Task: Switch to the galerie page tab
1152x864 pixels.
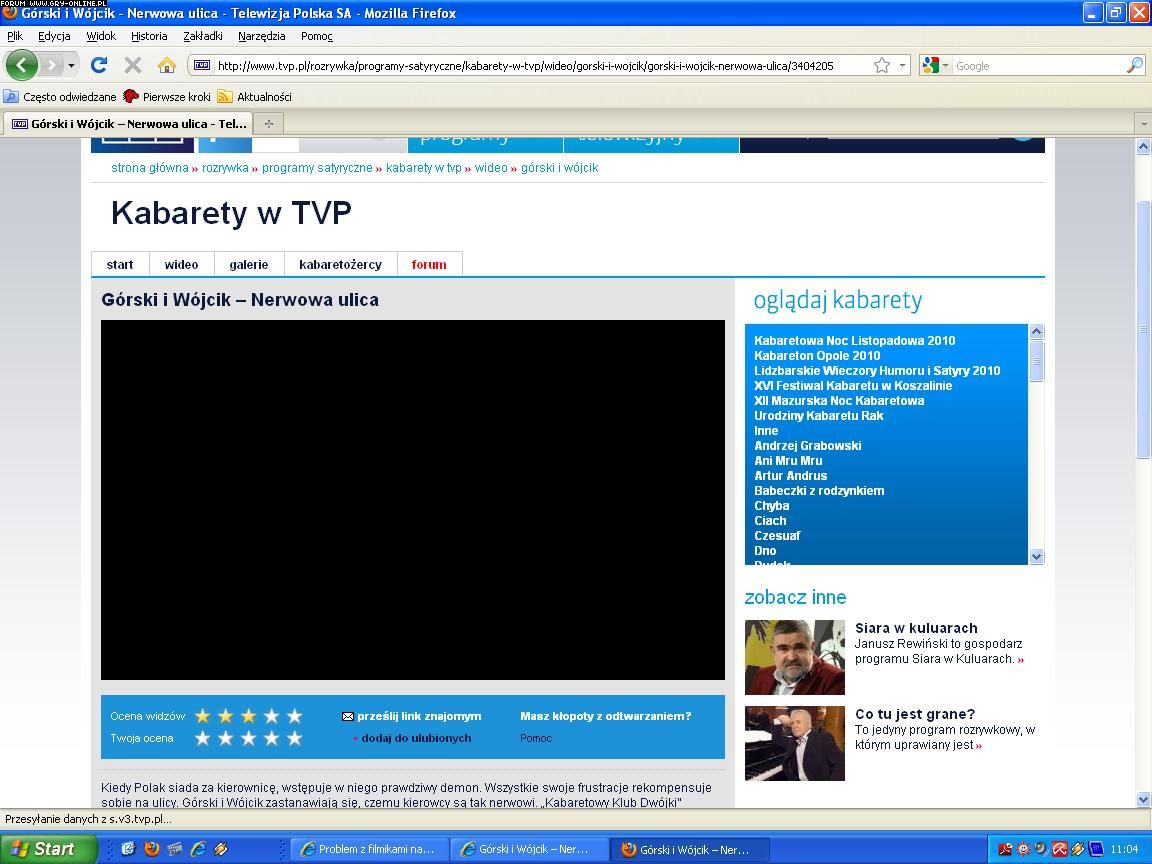Action: 248,264
